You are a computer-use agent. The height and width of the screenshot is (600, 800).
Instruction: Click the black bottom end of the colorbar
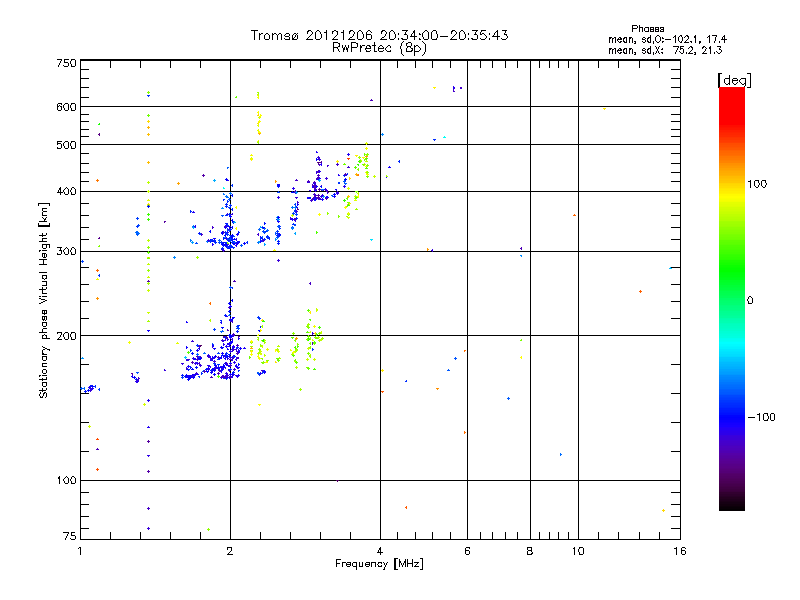[732, 503]
